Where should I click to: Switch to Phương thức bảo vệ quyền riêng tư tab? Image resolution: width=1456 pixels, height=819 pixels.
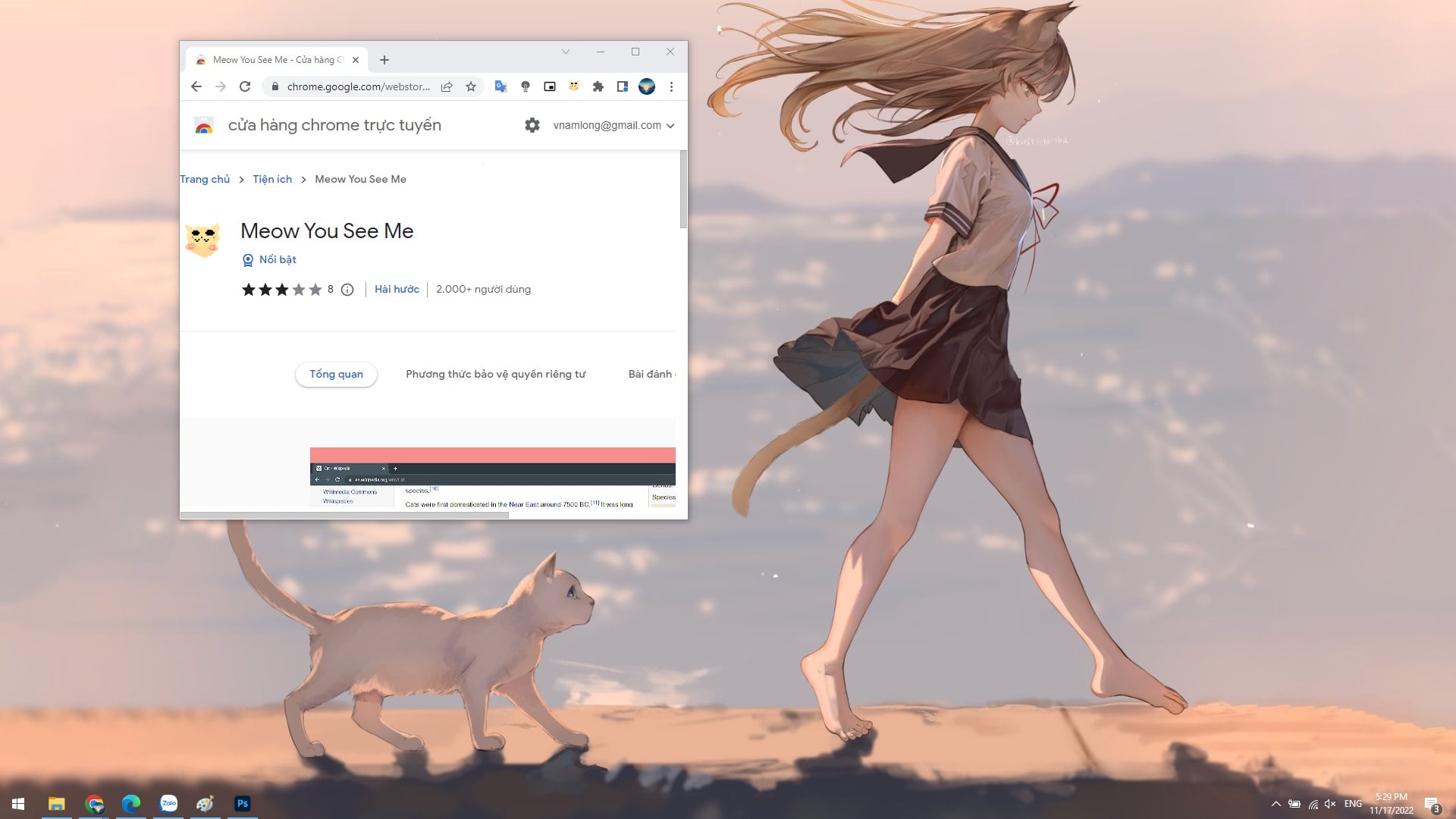(x=495, y=374)
